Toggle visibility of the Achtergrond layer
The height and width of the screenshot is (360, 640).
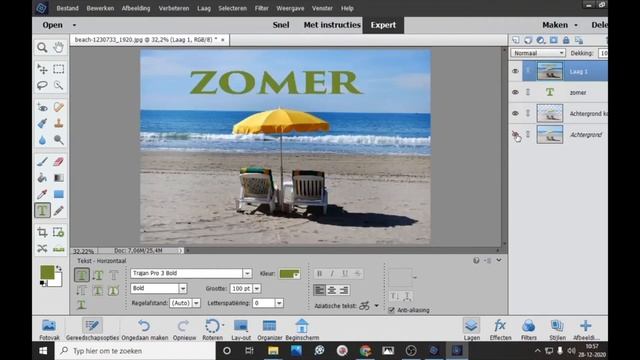515,134
